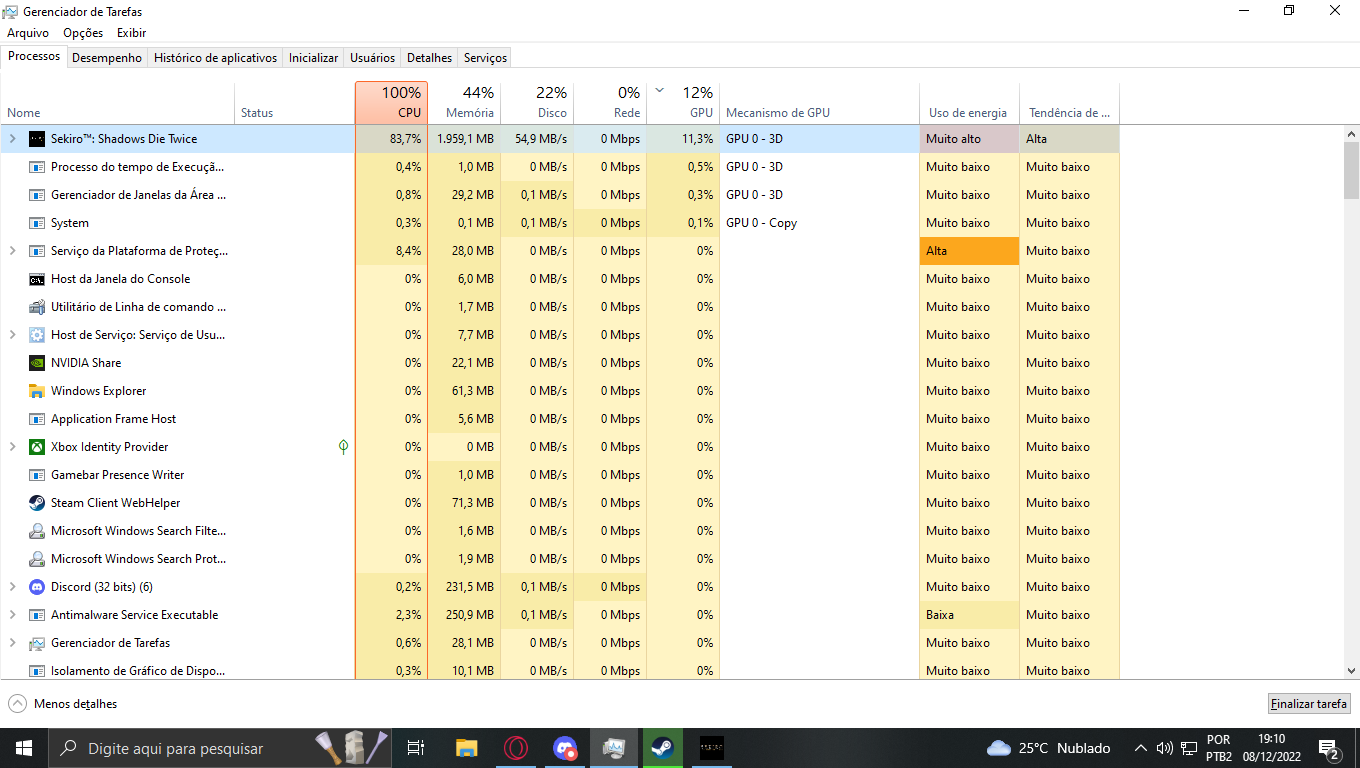1360x768 pixels.
Task: Click the scrollbar down arrow
Action: click(x=1351, y=671)
